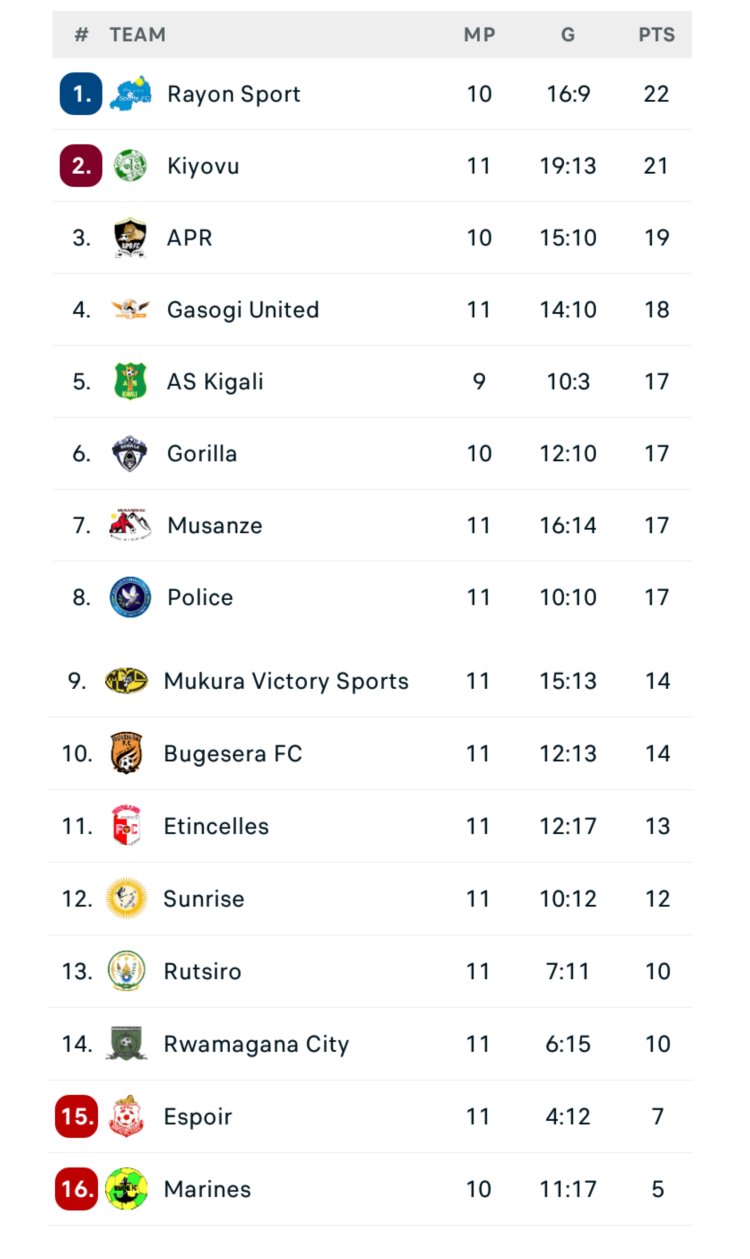Click the PTS column header
This screenshot has width=750, height=1259.
657,35
